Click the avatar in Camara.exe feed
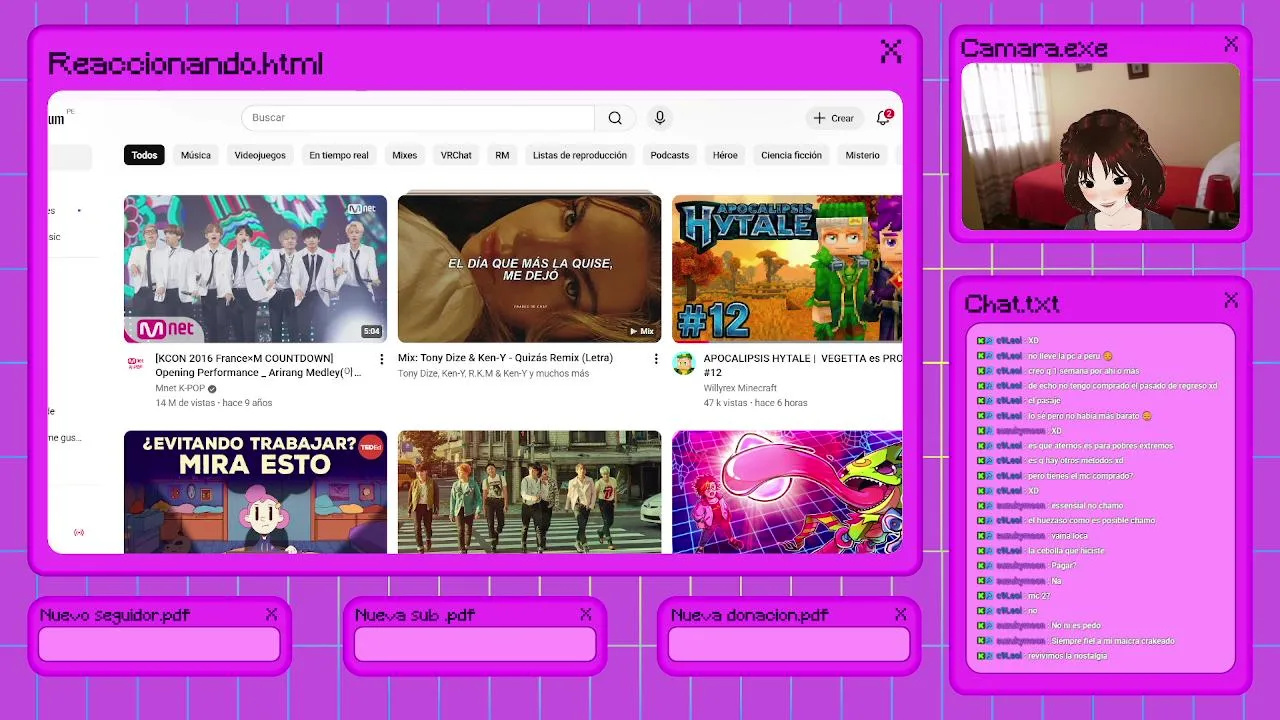Viewport: 1280px width, 720px height. point(1113,168)
